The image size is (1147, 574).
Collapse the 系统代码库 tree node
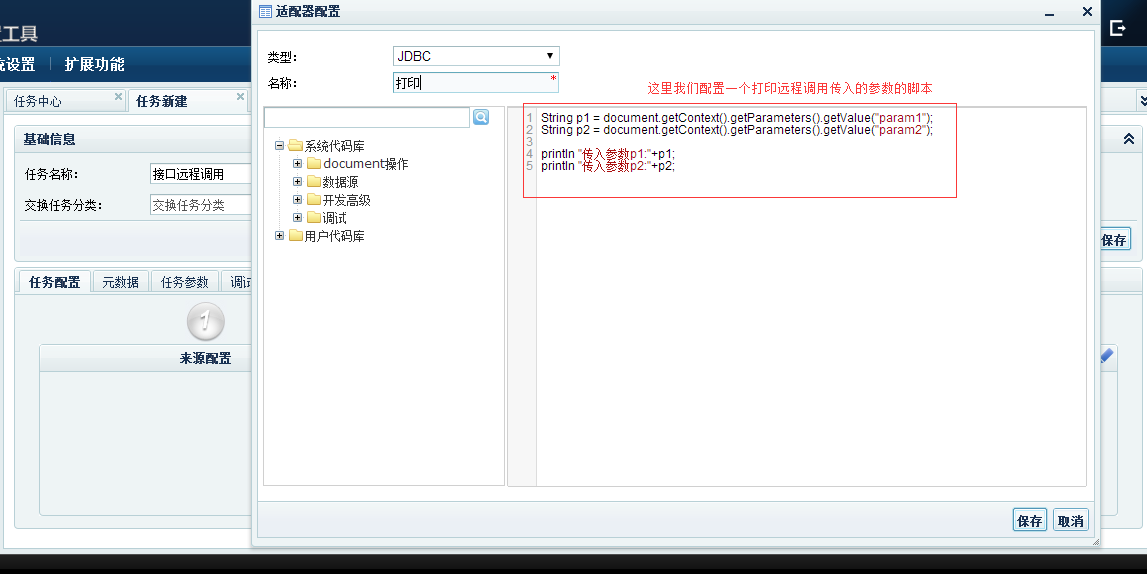tap(279, 145)
